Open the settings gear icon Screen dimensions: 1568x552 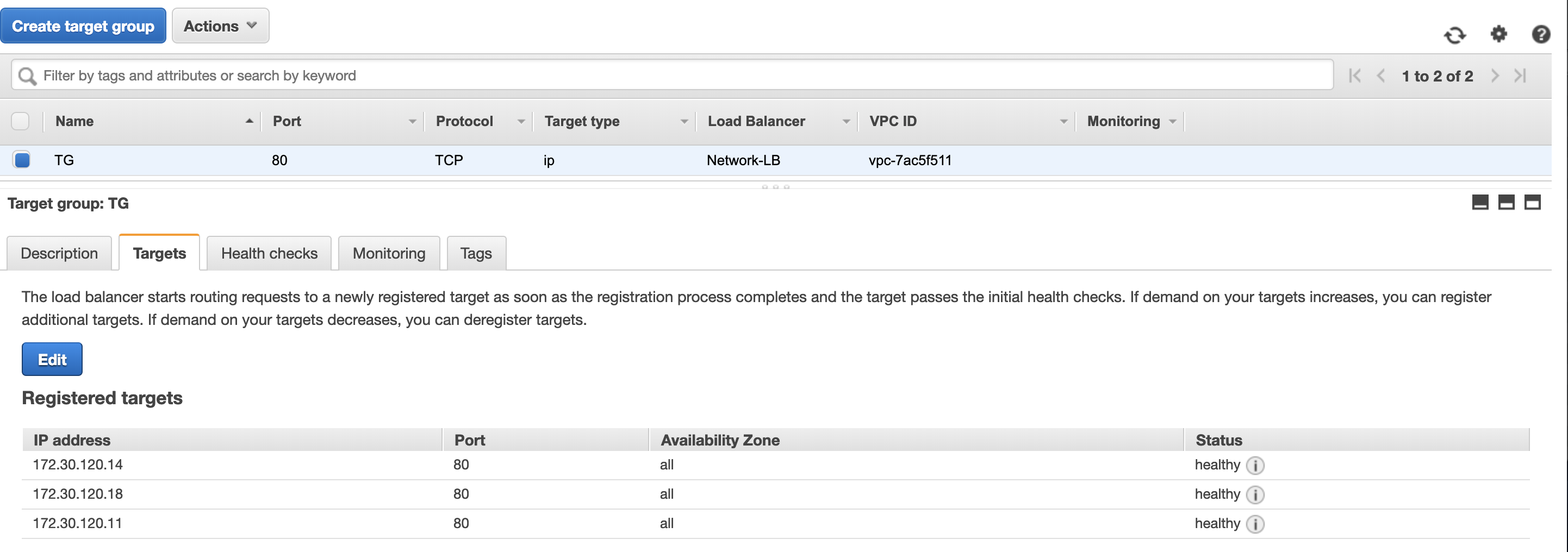(1498, 34)
